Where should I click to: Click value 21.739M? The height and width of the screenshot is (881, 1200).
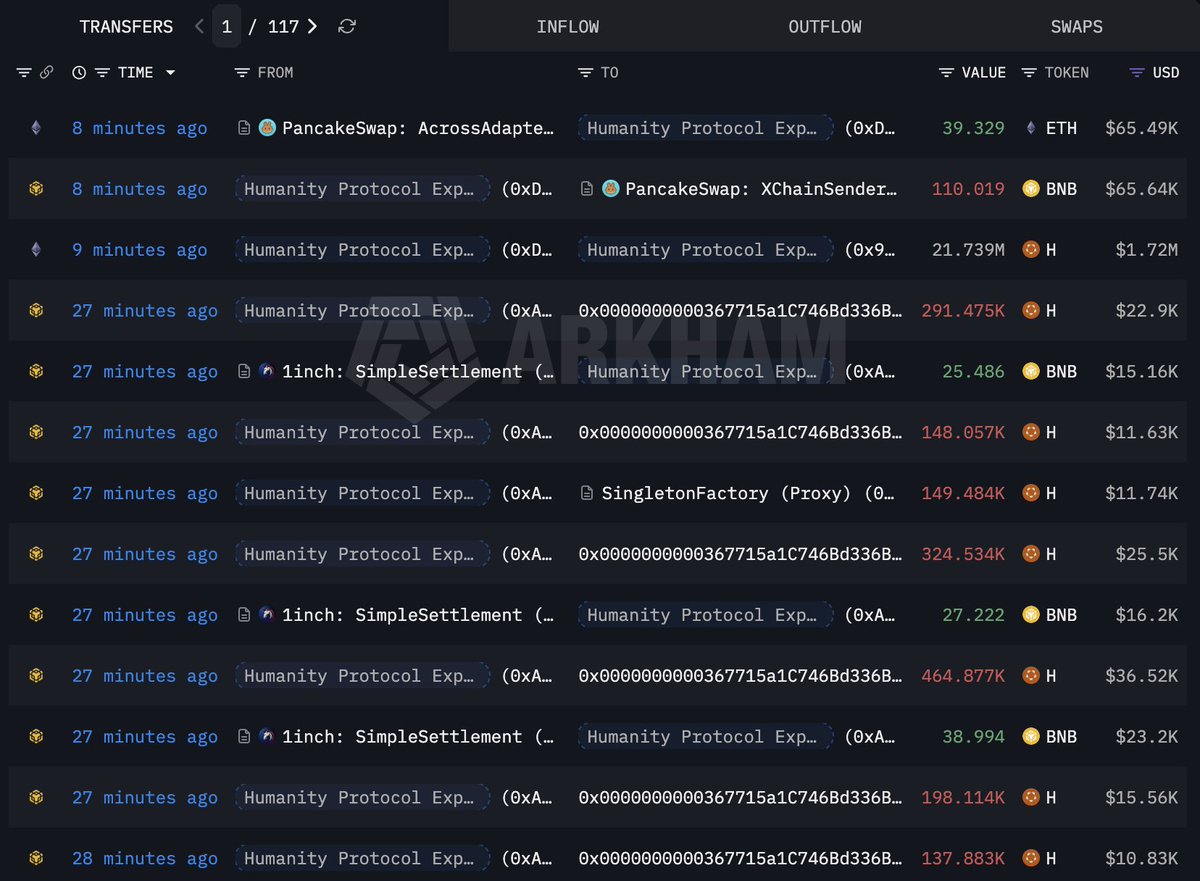968,250
